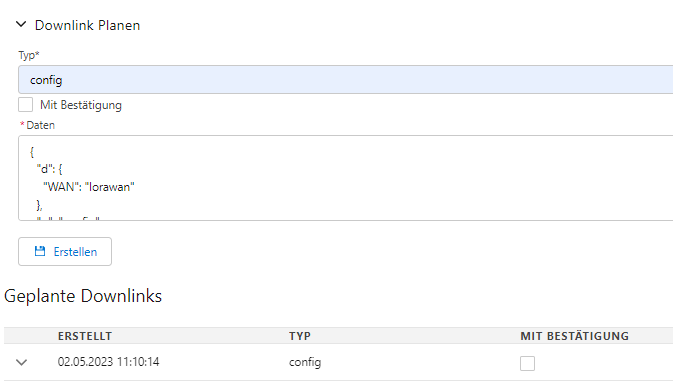The image size is (673, 383).
Task: Sort by the ERSTELLT column header
Action: click(x=85, y=336)
